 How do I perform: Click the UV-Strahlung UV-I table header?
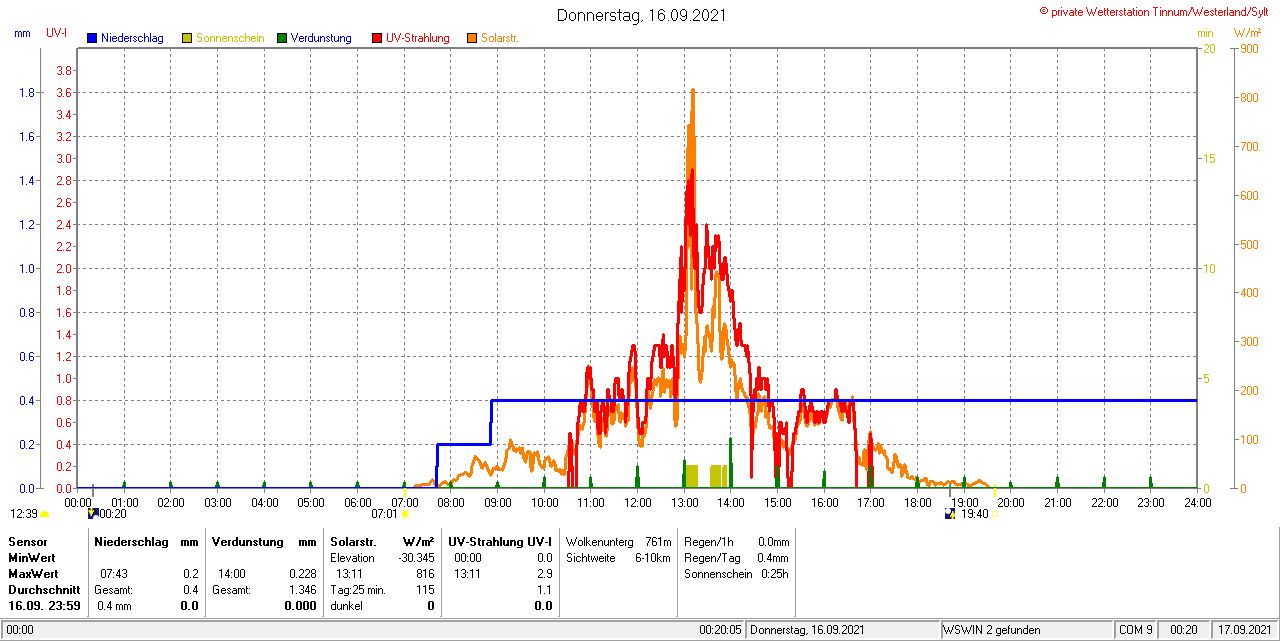(x=500, y=541)
